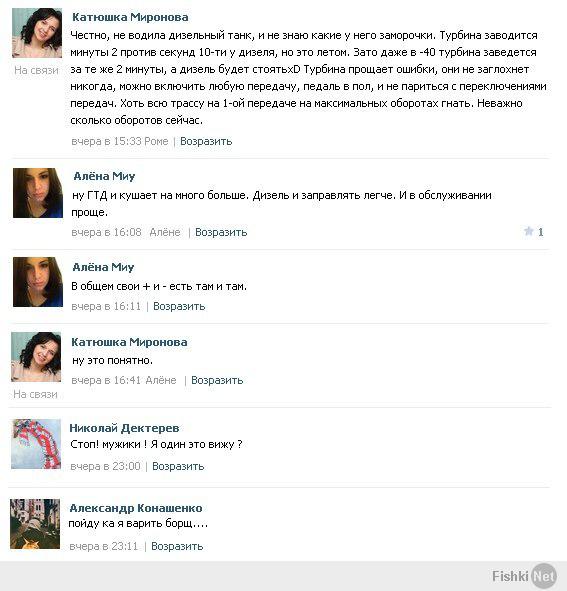Open Николай Дектерев's avatar picture
This screenshot has width=567, height=591.
[x=36, y=444]
